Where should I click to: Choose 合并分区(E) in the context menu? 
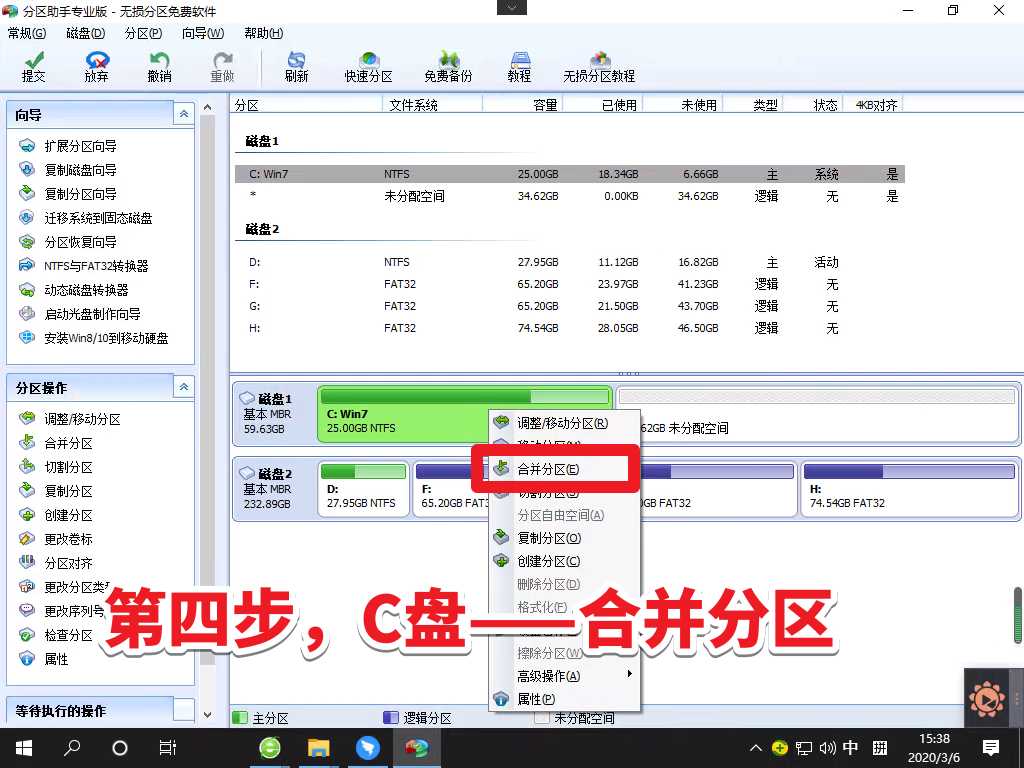(x=566, y=469)
